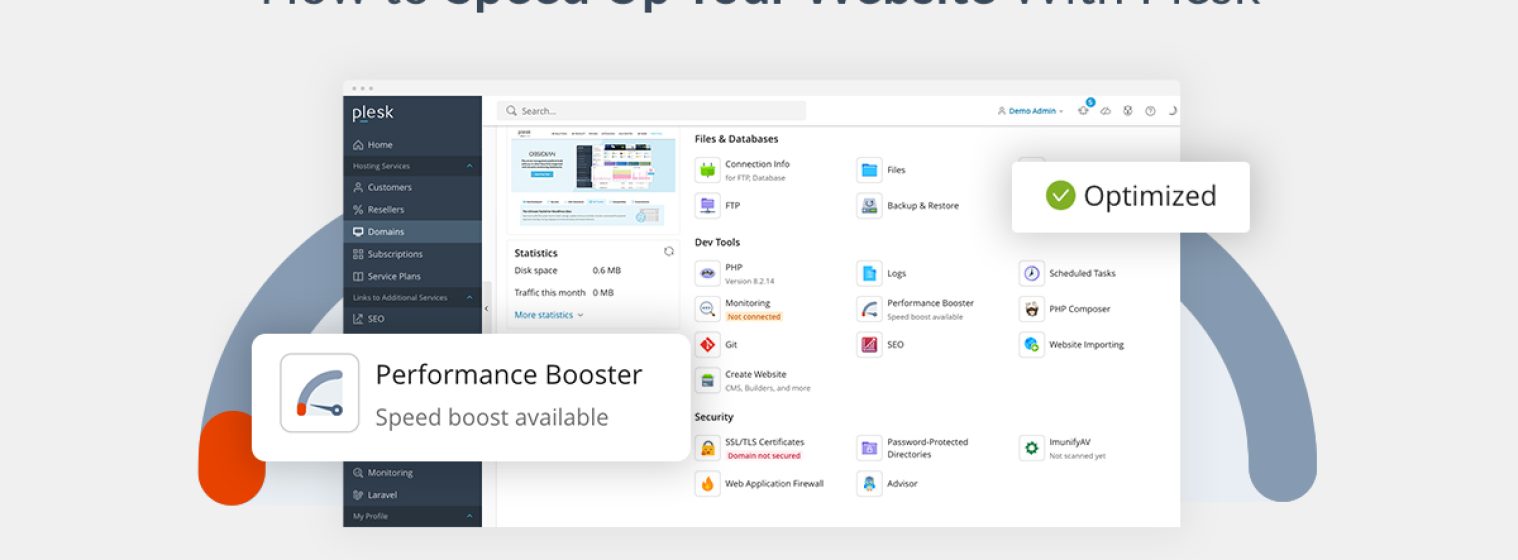1518x560 pixels.
Task: Click the Web Application Firewall link text
Action: (774, 484)
